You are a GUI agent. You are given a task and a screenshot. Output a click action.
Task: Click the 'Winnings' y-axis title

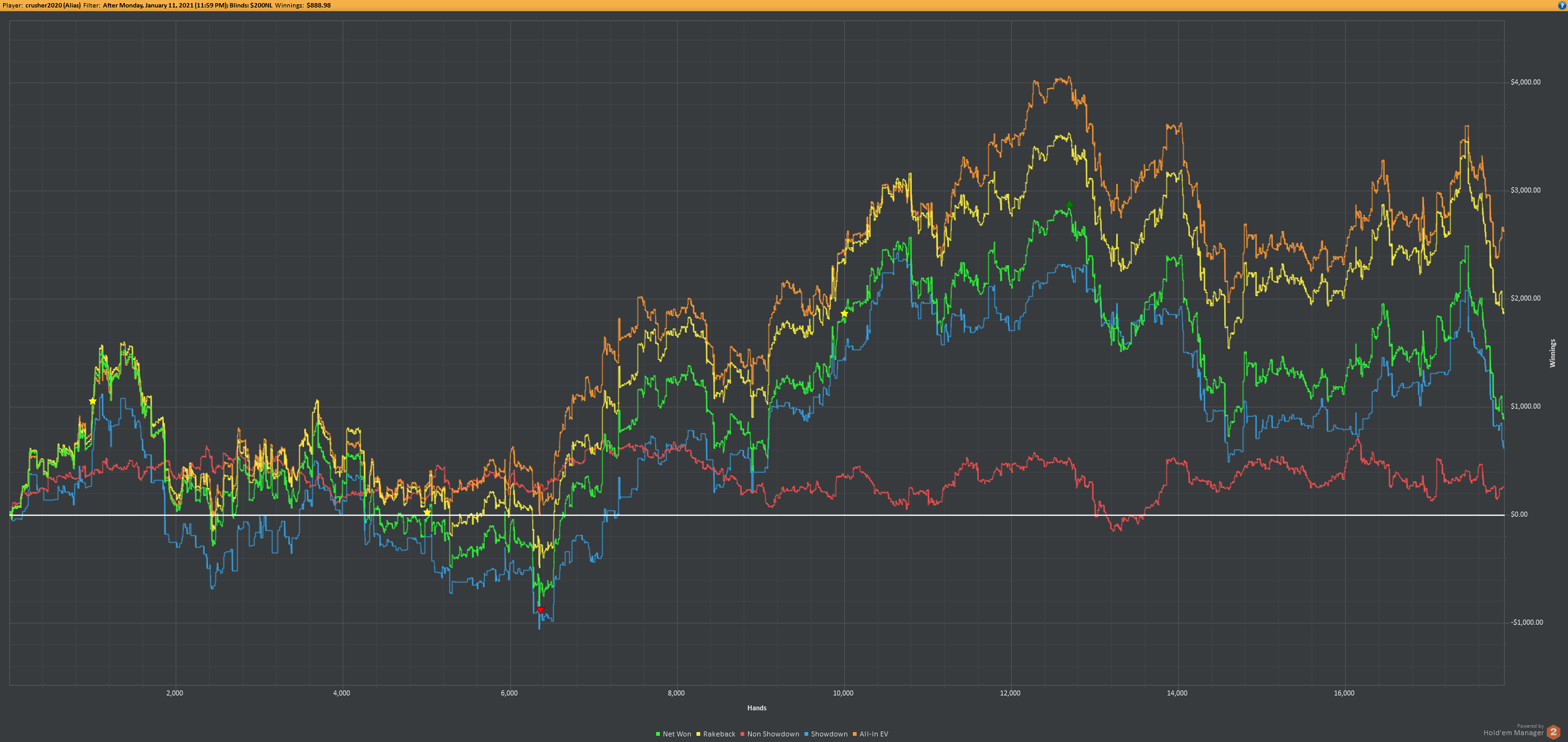pyautogui.click(x=1552, y=353)
